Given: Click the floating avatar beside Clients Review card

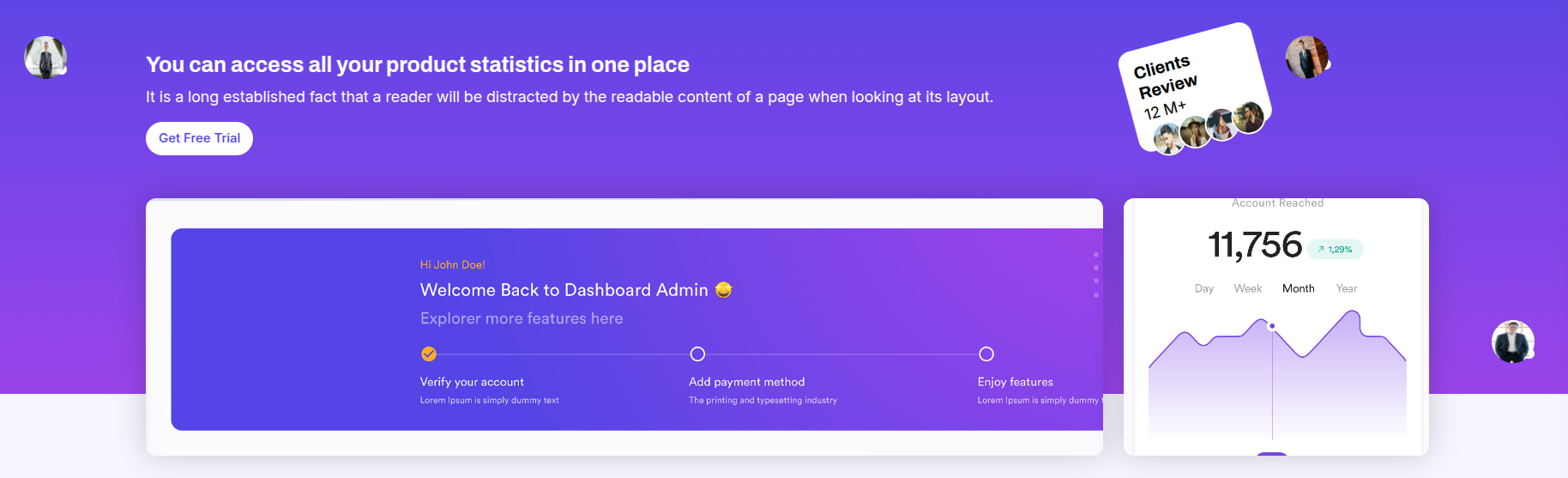Looking at the screenshot, I should 1306,57.
